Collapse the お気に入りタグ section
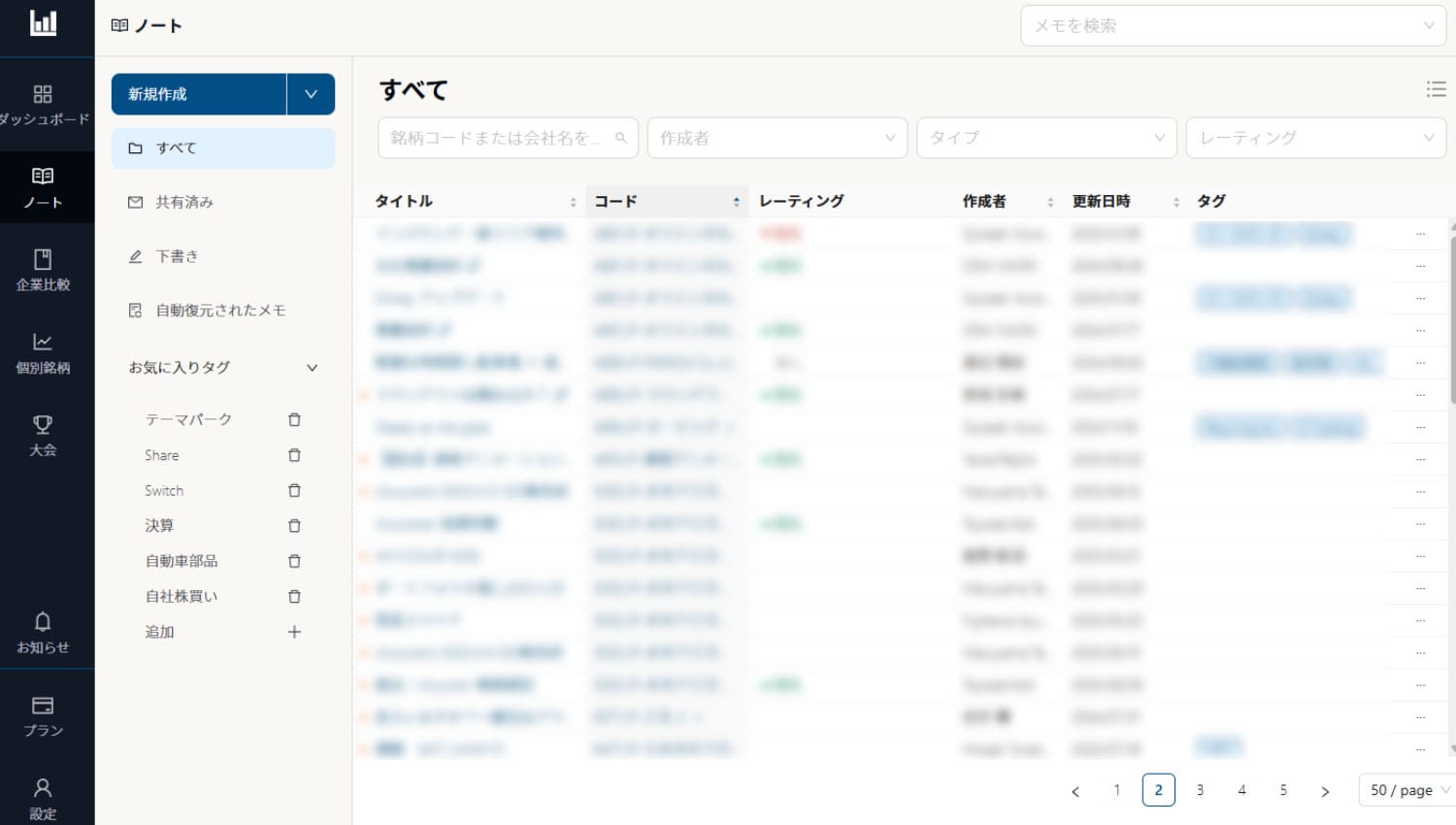Viewport: 1456px width, 825px height. [312, 368]
